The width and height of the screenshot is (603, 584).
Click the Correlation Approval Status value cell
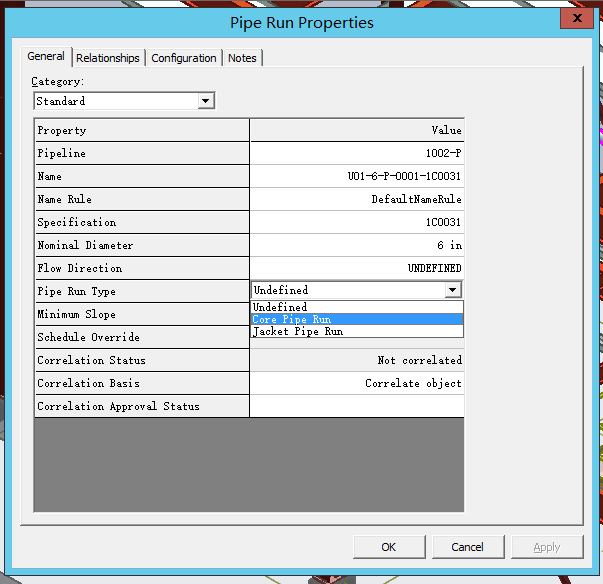(357, 406)
